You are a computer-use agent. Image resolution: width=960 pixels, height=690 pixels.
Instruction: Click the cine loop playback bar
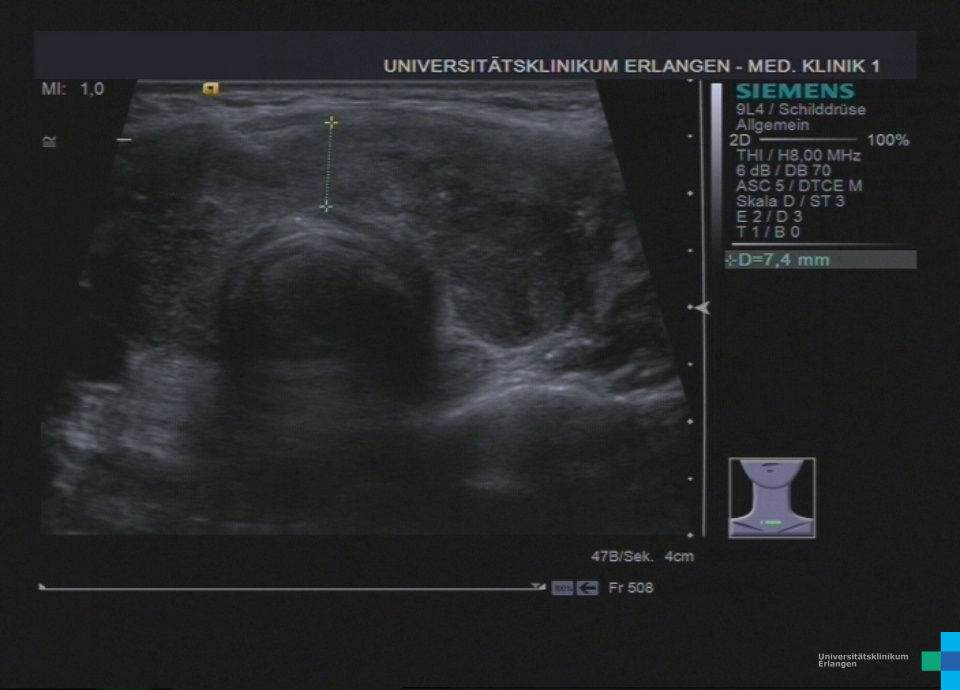click(290, 588)
